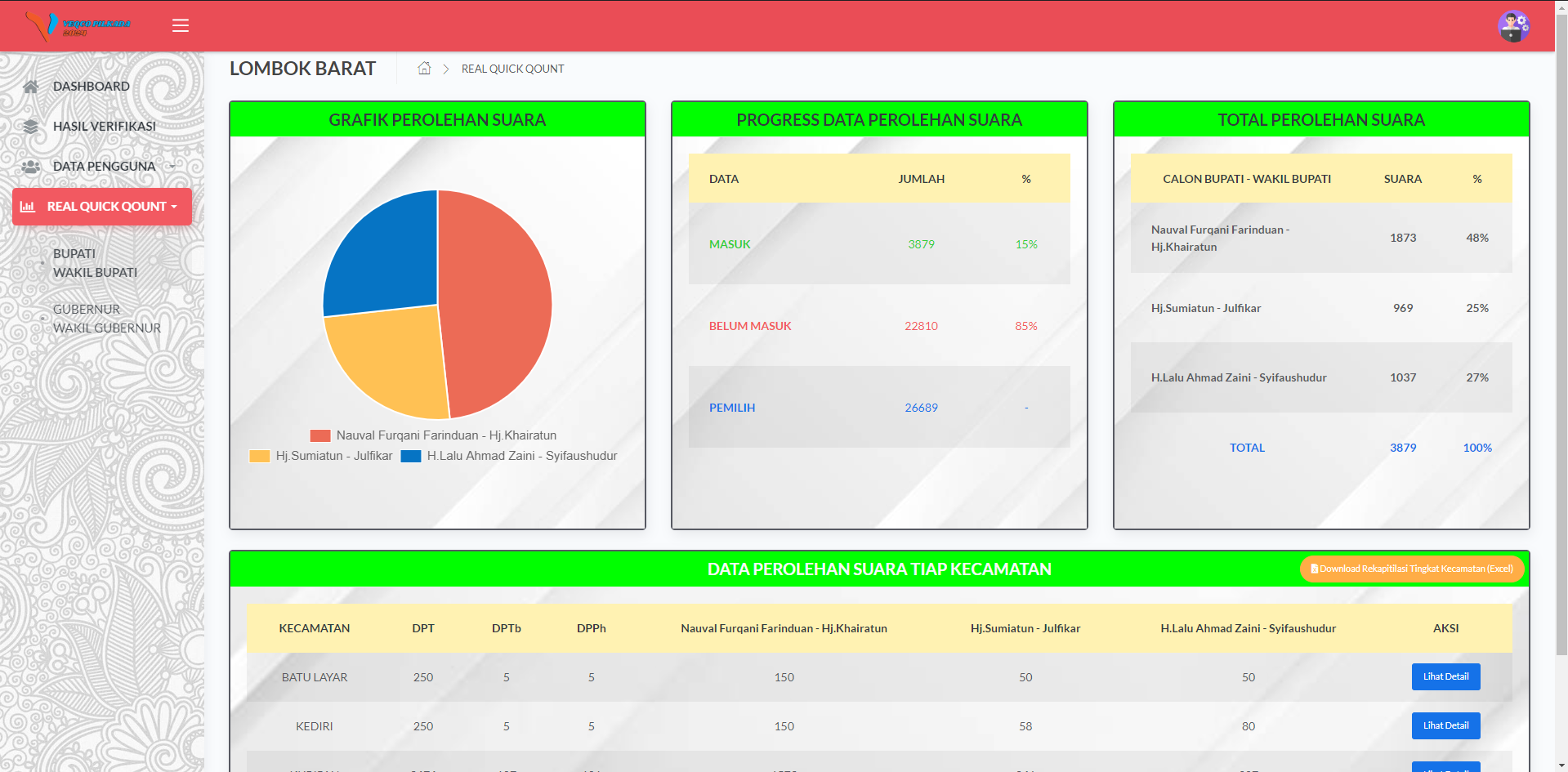Screen dimensions: 1568x772
Task: Toggle the Nauval Furqani Farinduan legend entry
Action: [433, 435]
